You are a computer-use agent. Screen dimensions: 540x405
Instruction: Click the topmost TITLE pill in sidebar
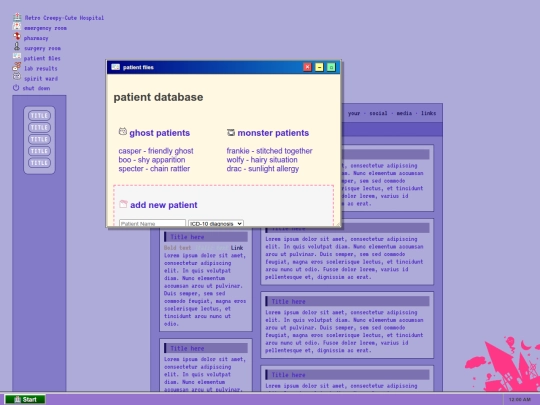(x=39, y=116)
